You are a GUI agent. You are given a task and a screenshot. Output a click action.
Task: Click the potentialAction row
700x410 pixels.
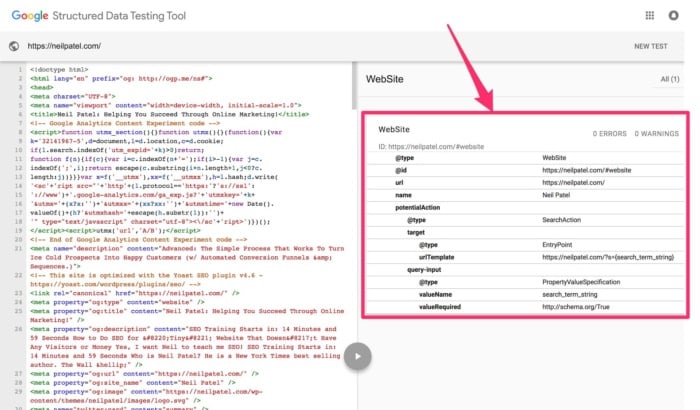526,208
